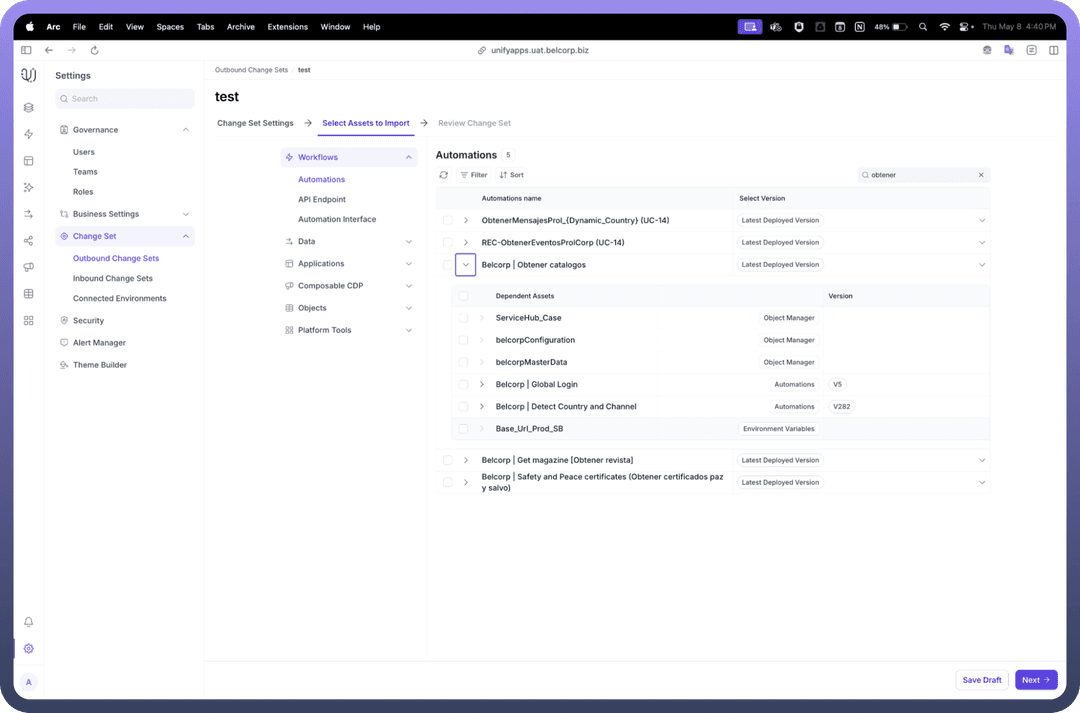
Task: Click the refresh icon beside Filter
Action: coord(444,175)
